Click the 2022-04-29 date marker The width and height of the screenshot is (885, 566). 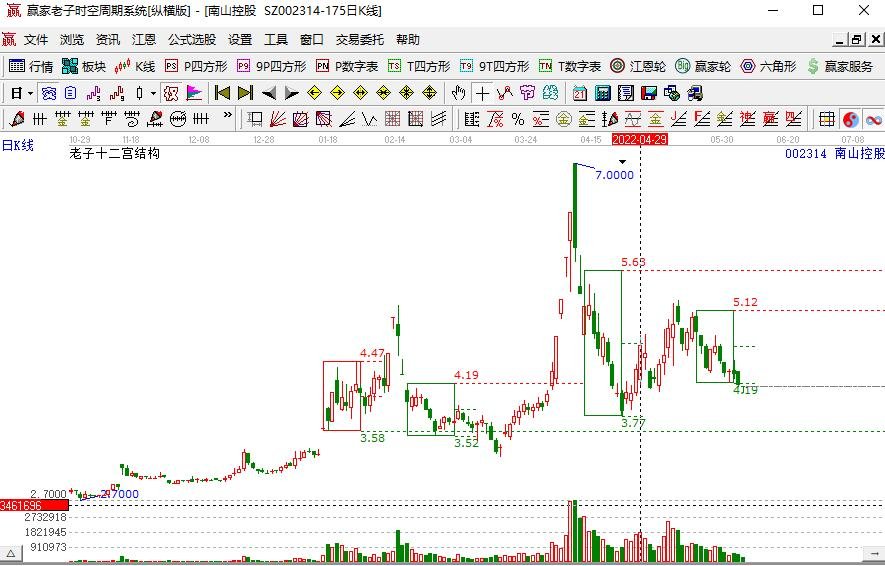[x=640, y=139]
